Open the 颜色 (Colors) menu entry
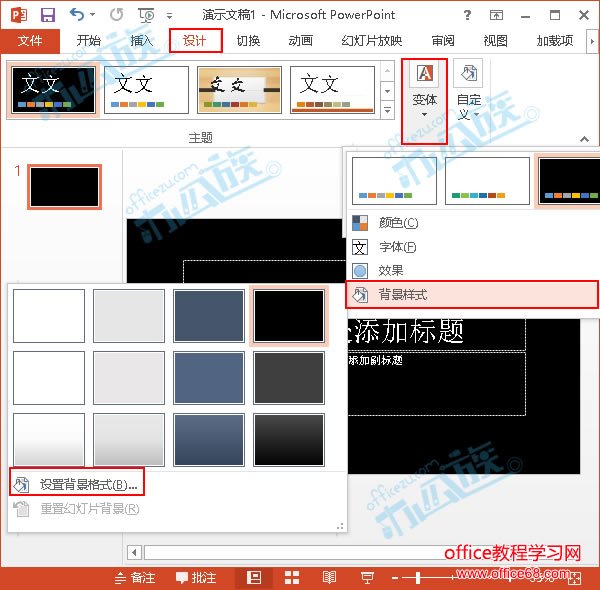The width and height of the screenshot is (600, 590). [397, 223]
